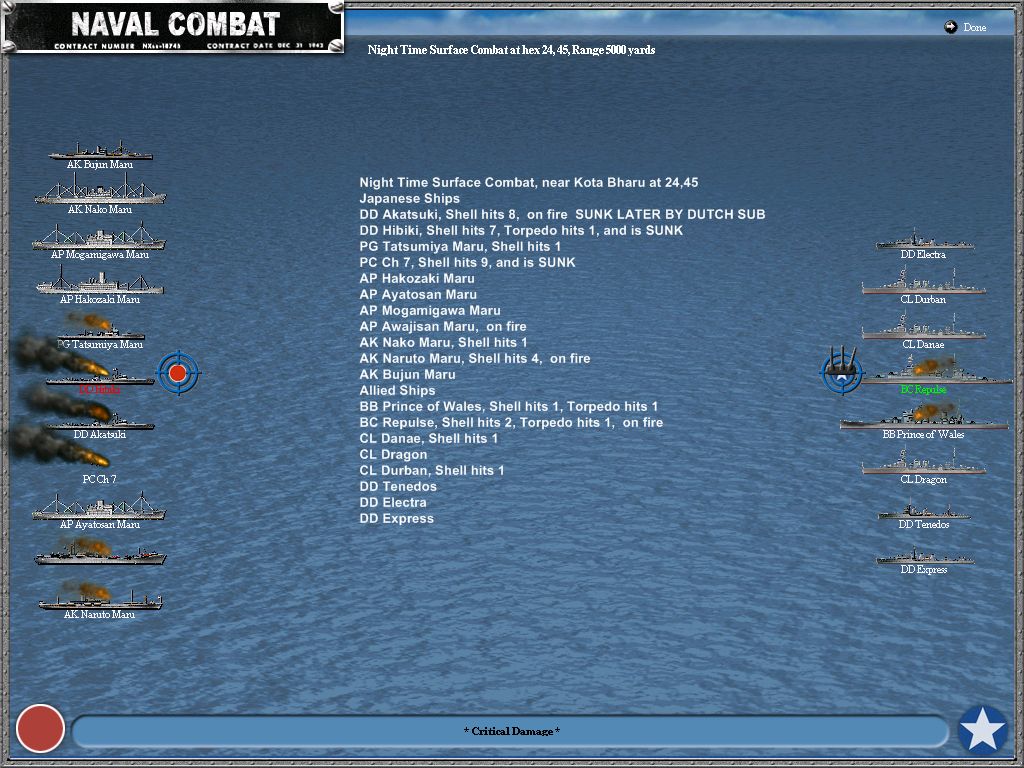Screen dimensions: 1024x768
Task: Click the 'DD Tenedos' report line
Action: click(398, 487)
